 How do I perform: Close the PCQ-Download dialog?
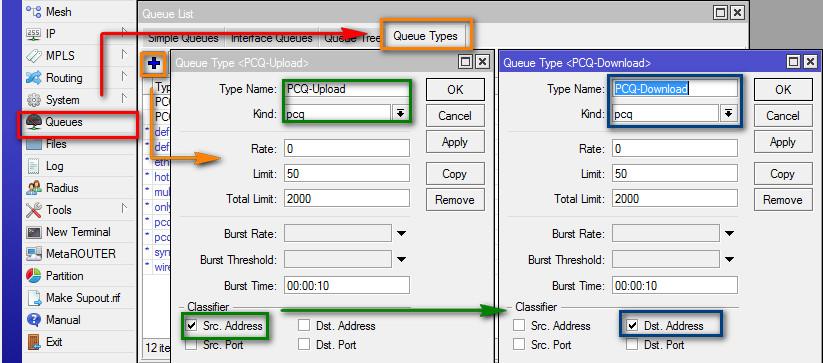[809, 62]
